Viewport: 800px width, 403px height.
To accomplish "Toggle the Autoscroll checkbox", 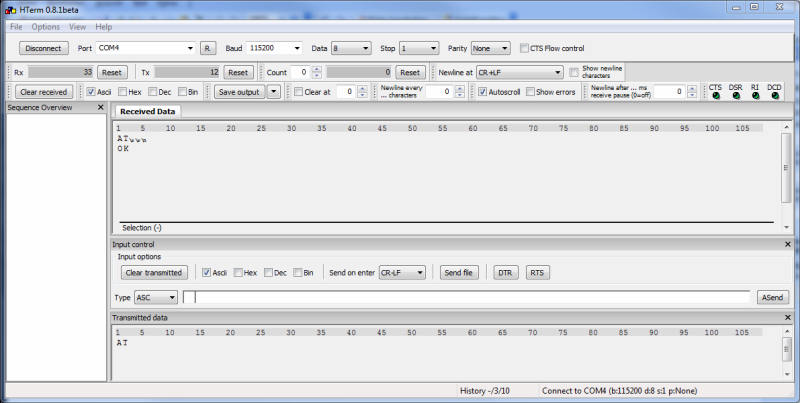I will (482, 92).
